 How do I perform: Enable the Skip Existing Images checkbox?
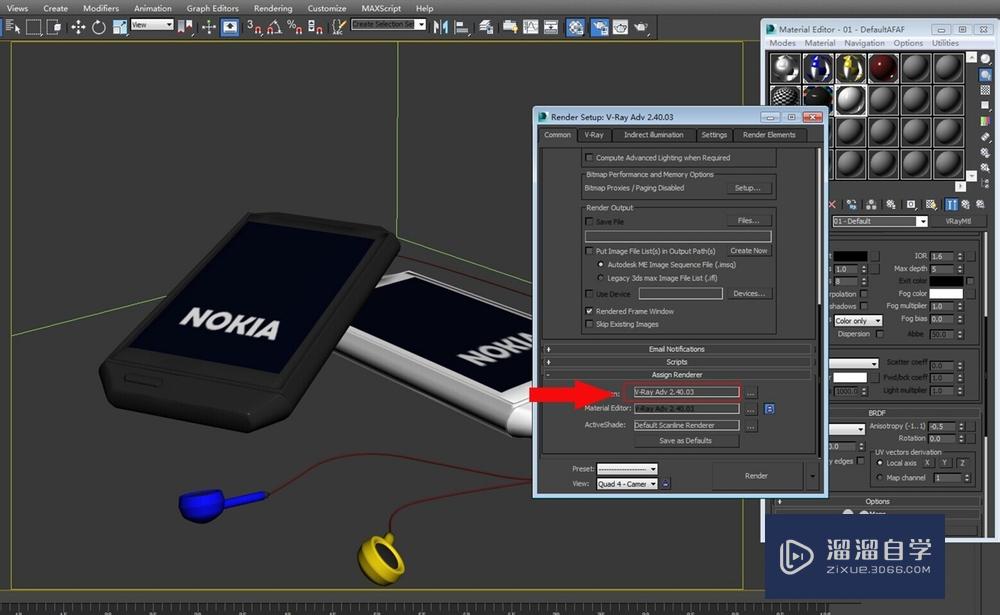pos(589,324)
